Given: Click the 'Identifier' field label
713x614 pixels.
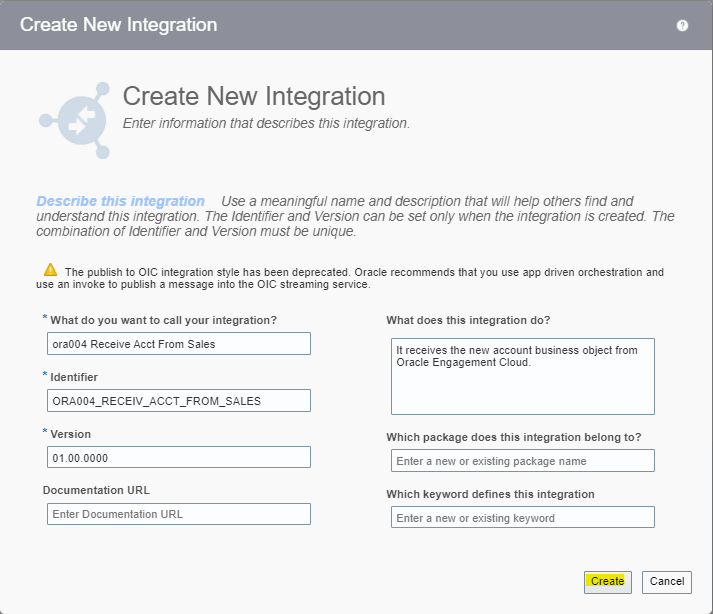Looking at the screenshot, I should [74, 377].
